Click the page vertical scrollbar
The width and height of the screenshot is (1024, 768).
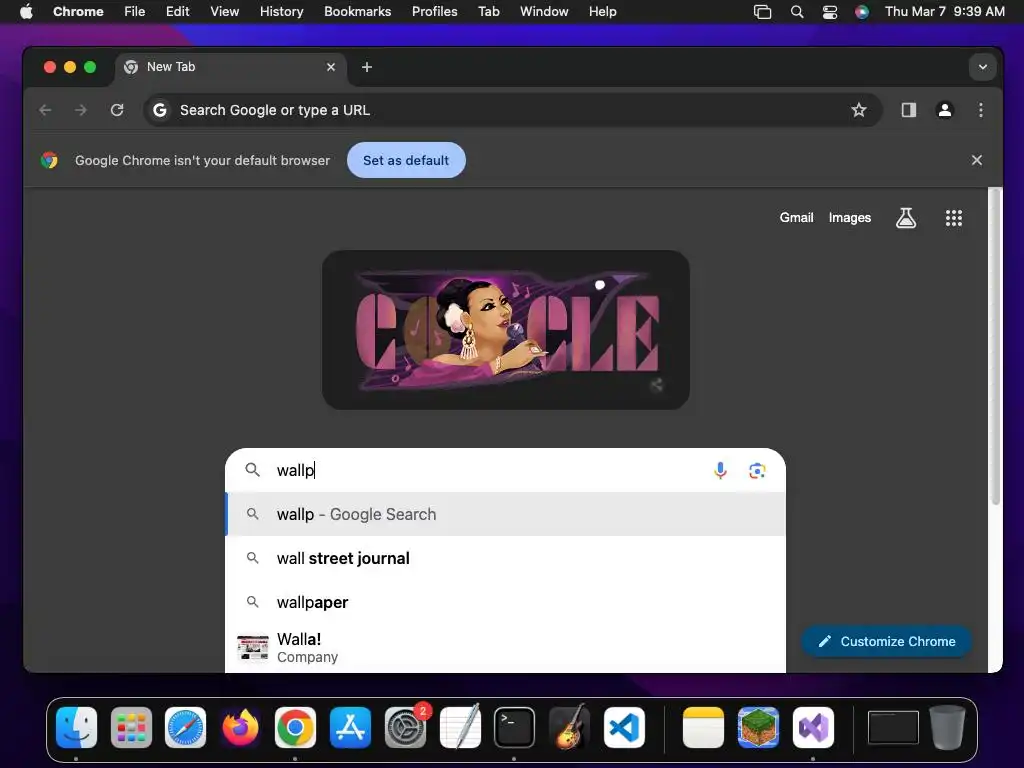coord(995,346)
